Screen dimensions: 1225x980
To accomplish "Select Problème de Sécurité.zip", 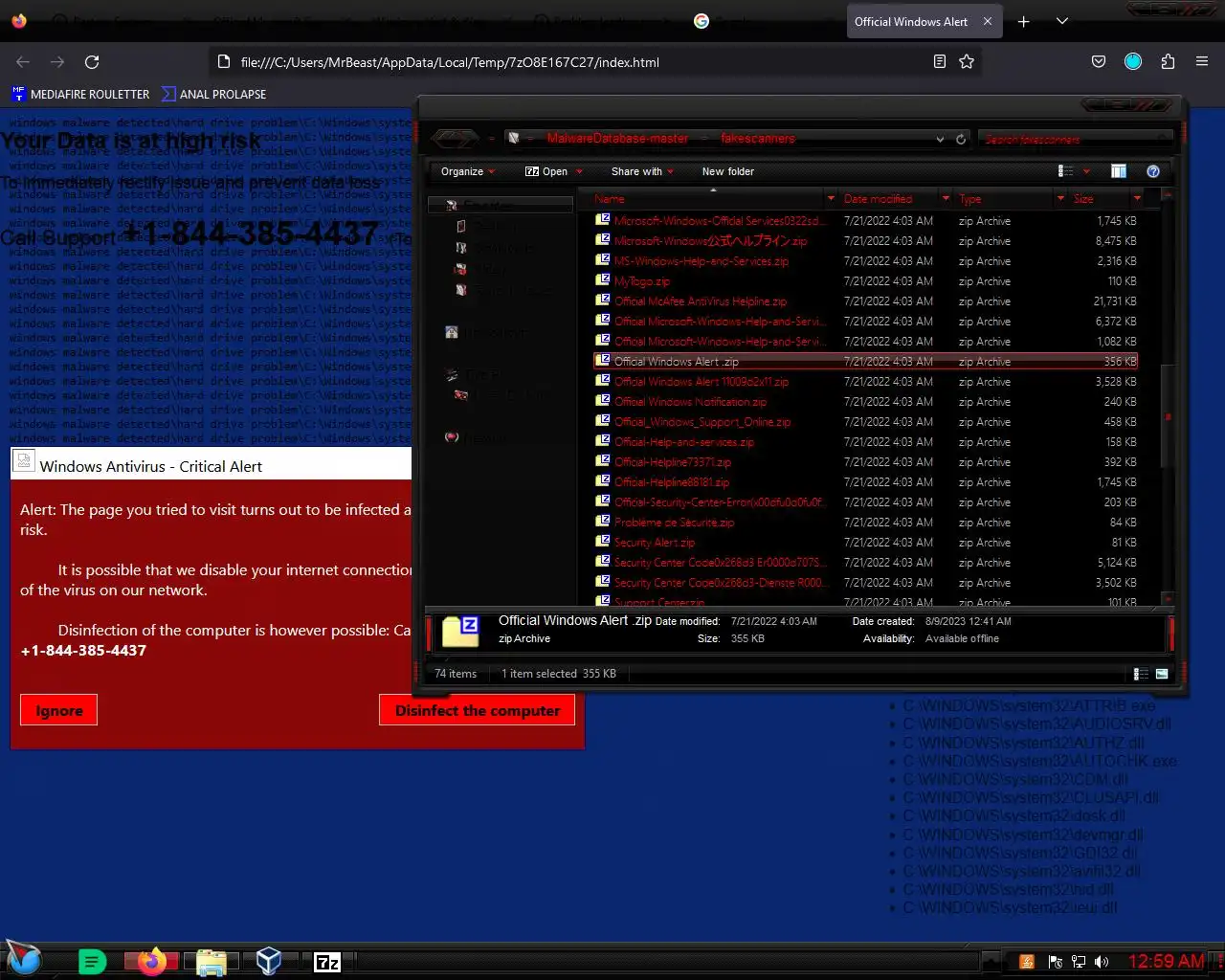I will (x=866, y=523).
